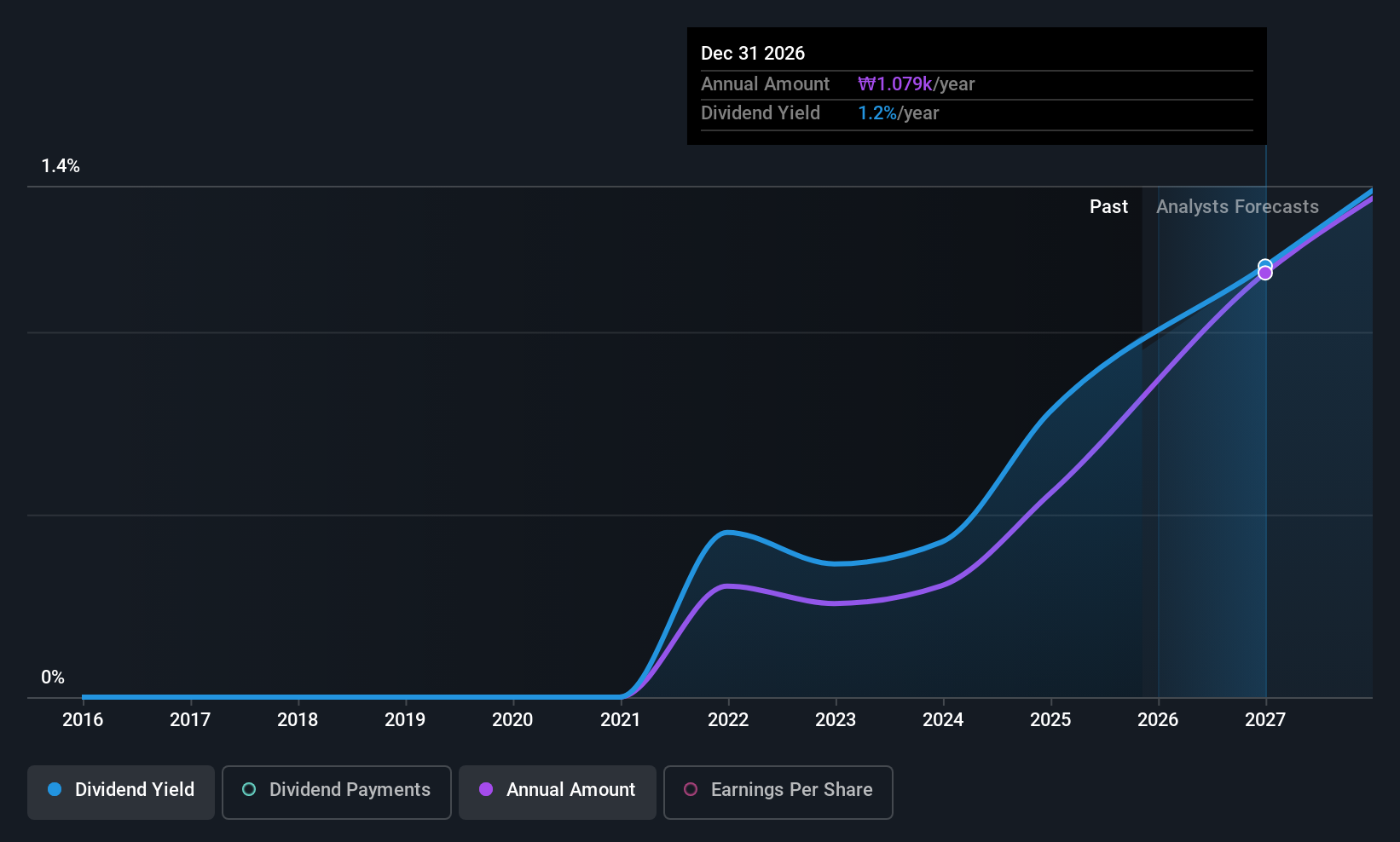
Task: Click the Past region label
Action: point(1108,207)
